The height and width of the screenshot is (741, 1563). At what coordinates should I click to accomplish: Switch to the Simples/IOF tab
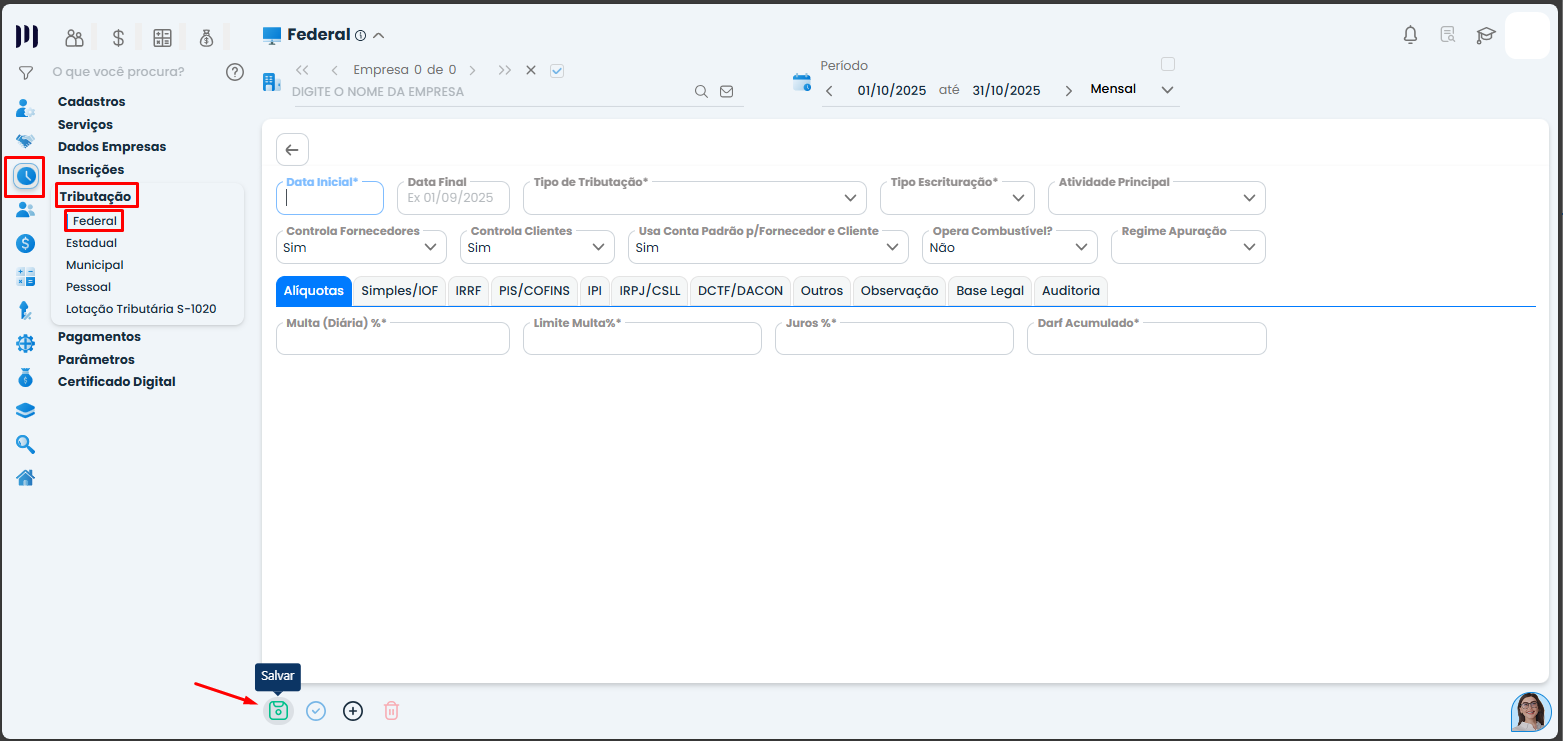click(400, 291)
